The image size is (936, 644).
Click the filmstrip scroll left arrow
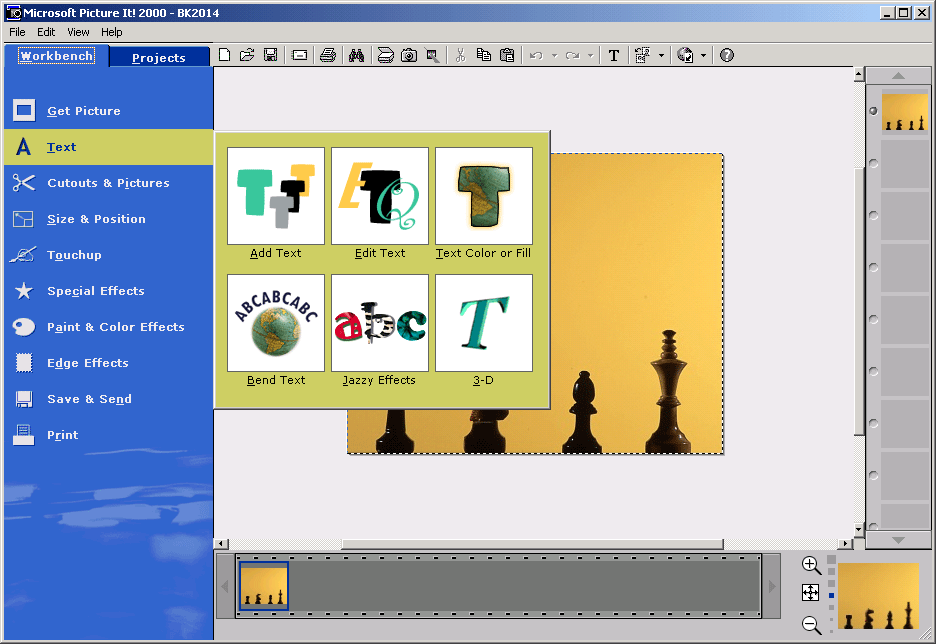coord(225,586)
